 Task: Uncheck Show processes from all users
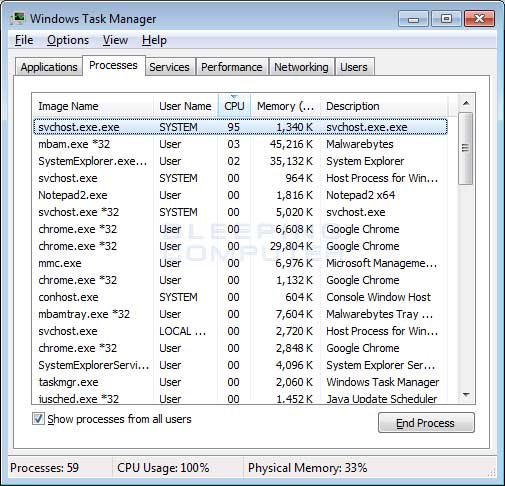pos(38,419)
